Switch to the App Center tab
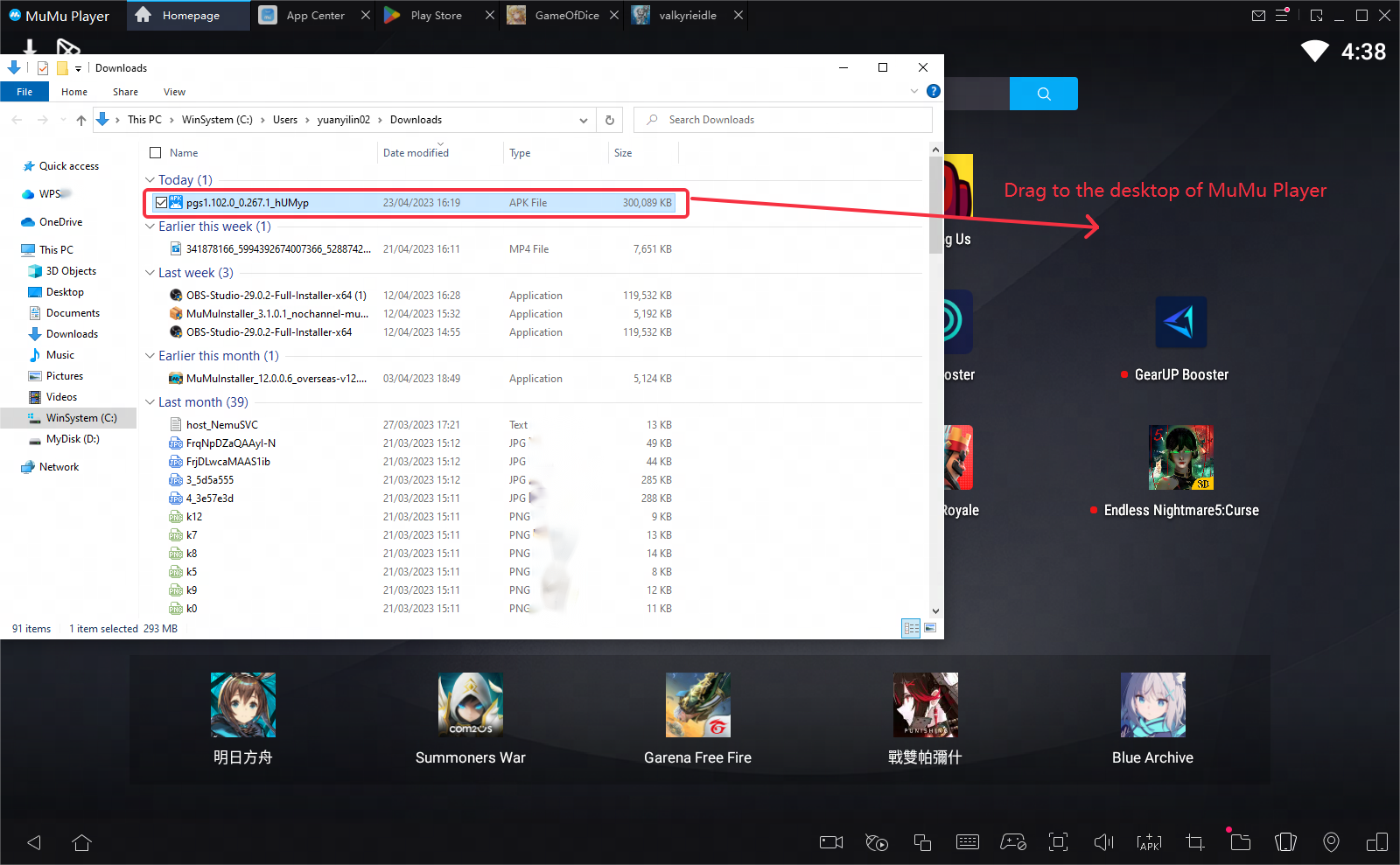 [x=315, y=16]
